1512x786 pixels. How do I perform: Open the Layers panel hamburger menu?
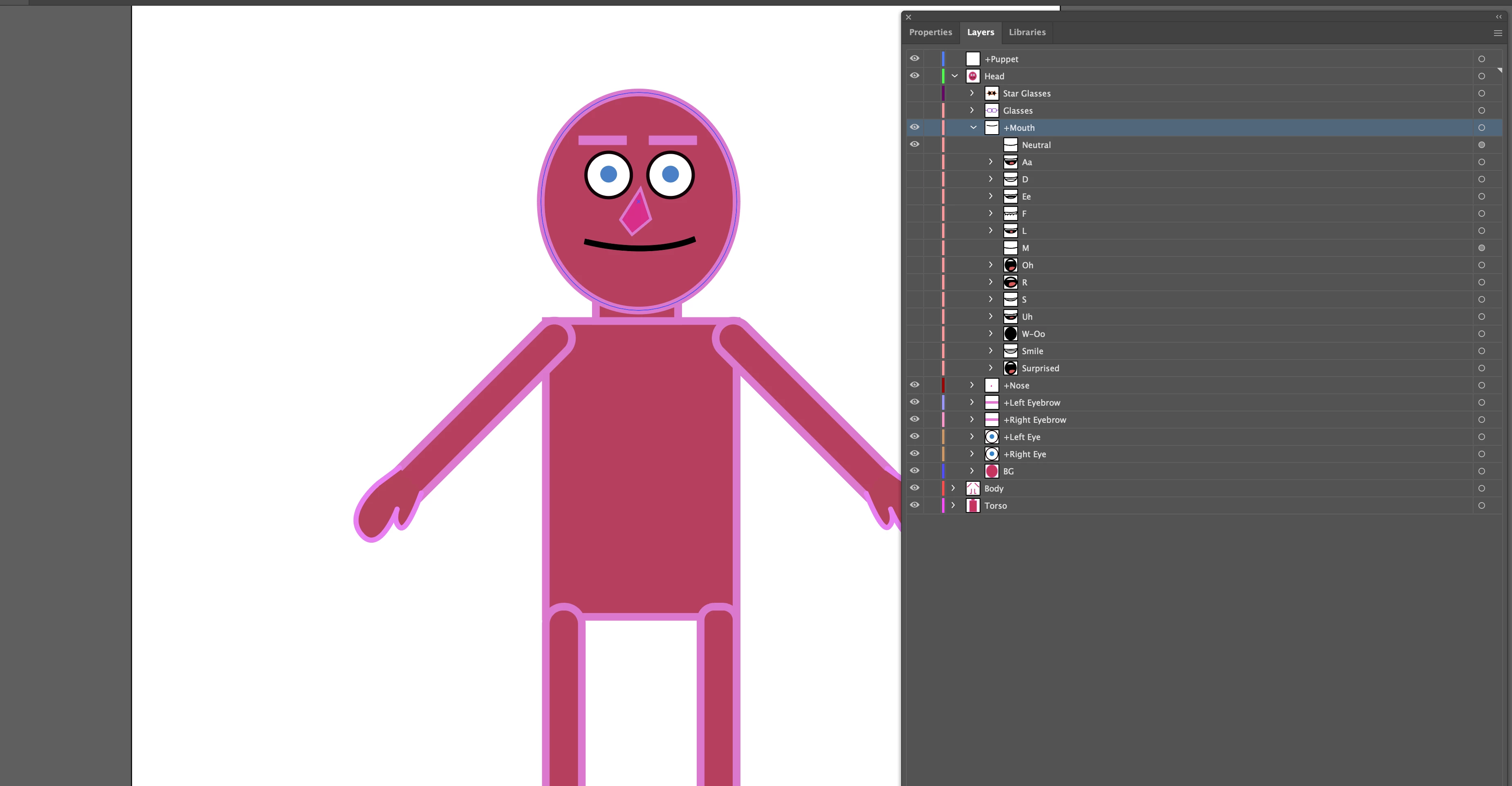click(x=1497, y=33)
